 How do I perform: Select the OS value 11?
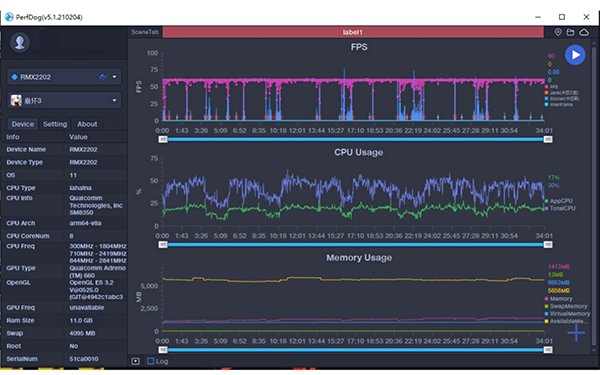(73, 175)
